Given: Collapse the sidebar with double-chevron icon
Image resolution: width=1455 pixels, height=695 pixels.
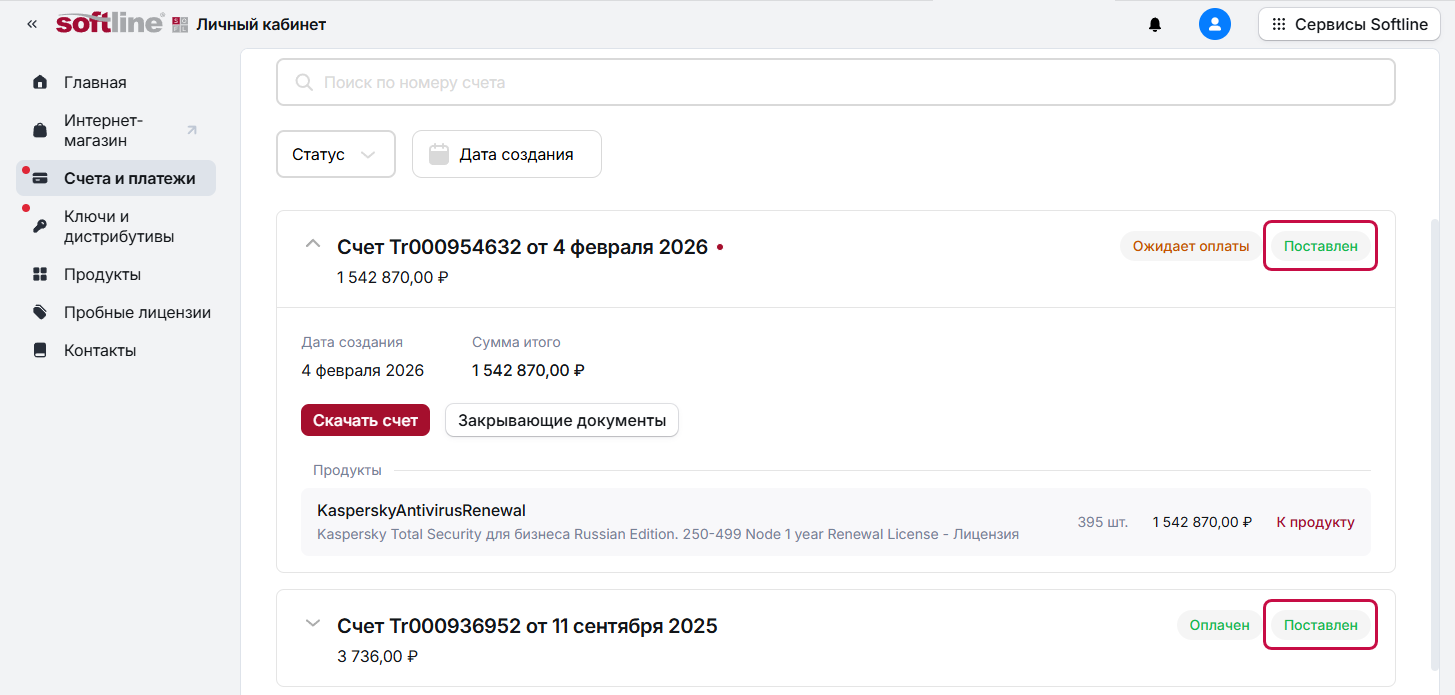Looking at the screenshot, I should [x=32, y=24].
